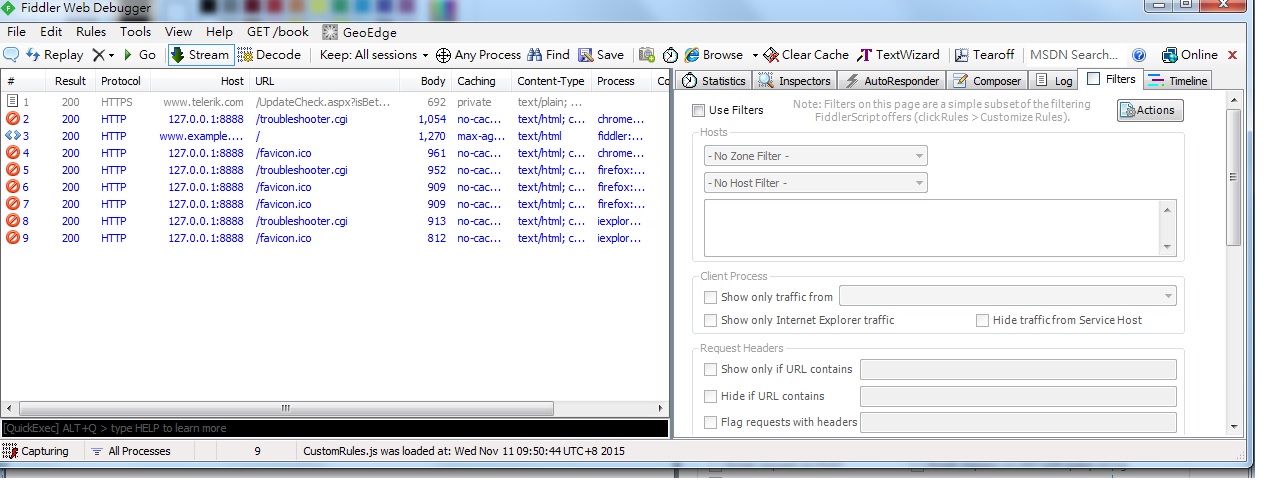Select session 1 www.telerik.com row

point(335,102)
